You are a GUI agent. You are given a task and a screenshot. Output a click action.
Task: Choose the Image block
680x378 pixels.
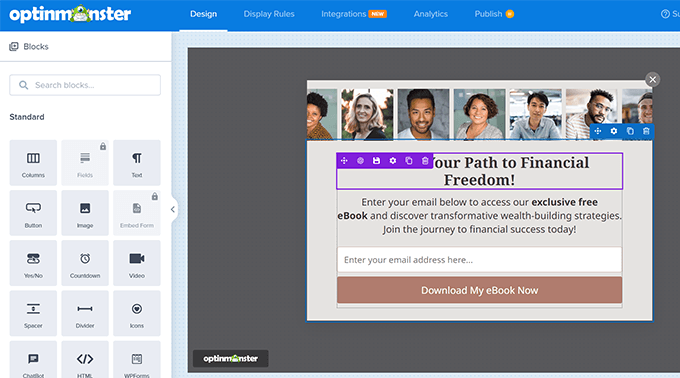pyautogui.click(x=85, y=213)
